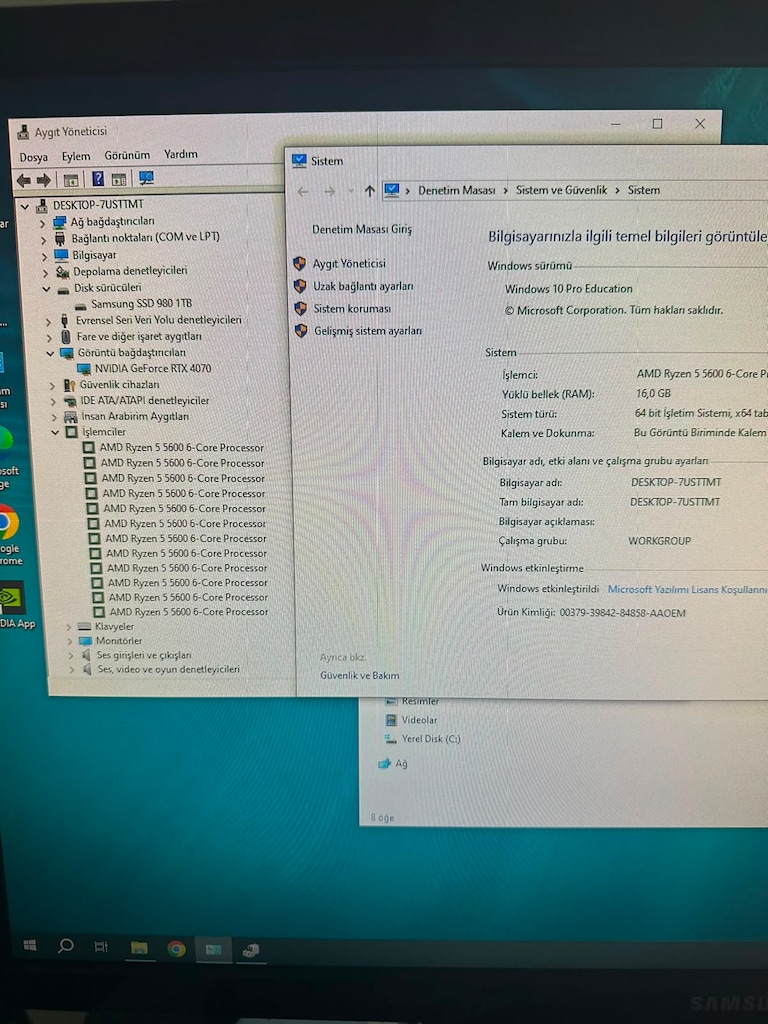This screenshot has height=1024, width=768.
Task: Expand Bağlantı noktaları (COM ve LPT)
Action: point(43,240)
